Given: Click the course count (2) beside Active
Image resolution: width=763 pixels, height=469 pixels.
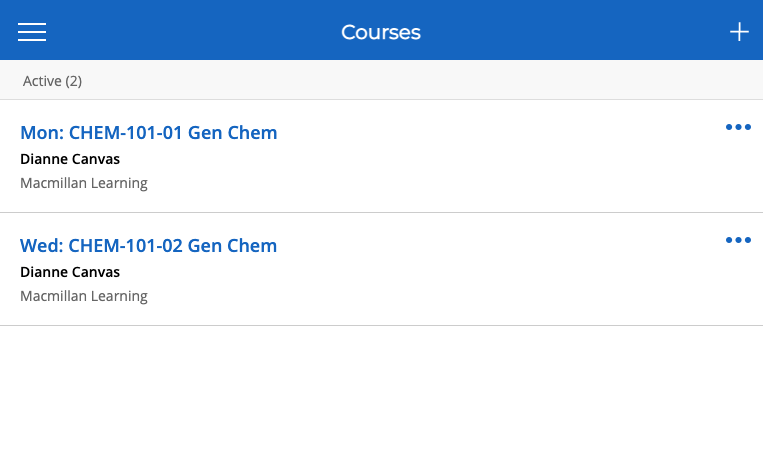Looking at the screenshot, I should tap(74, 81).
